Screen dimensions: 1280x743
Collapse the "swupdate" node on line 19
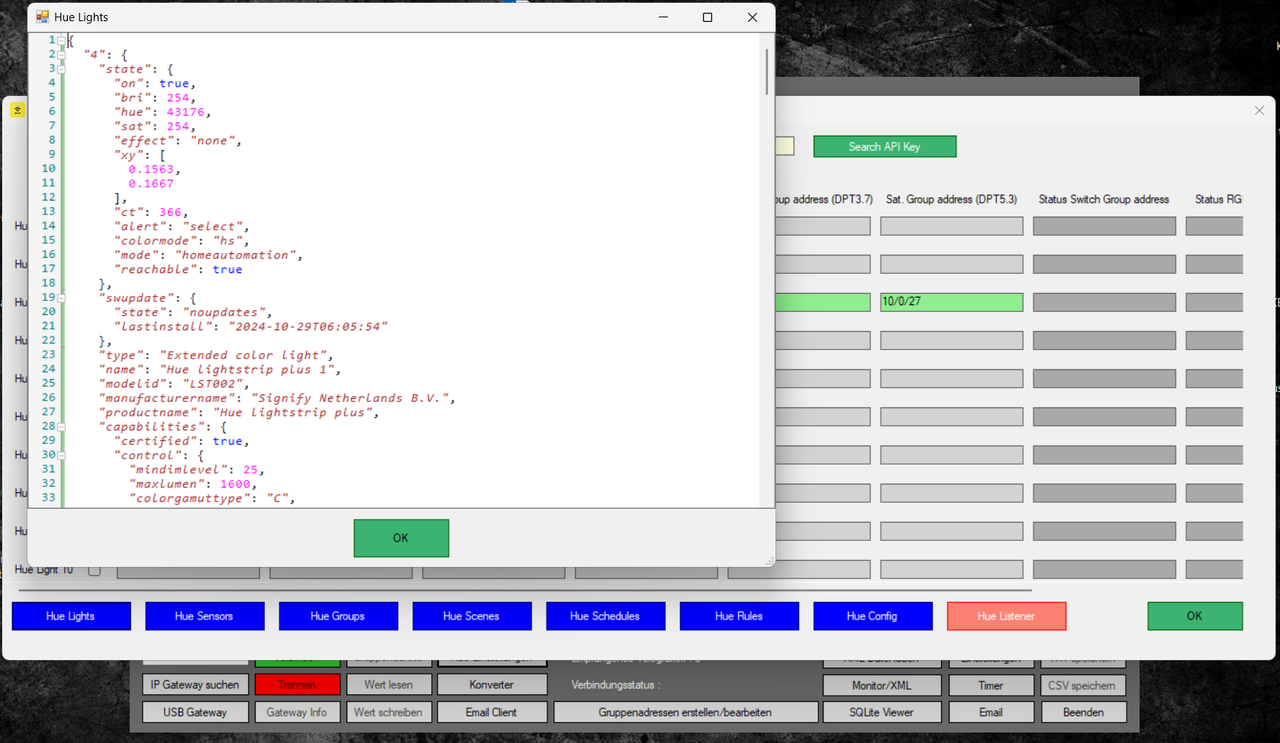tap(62, 298)
